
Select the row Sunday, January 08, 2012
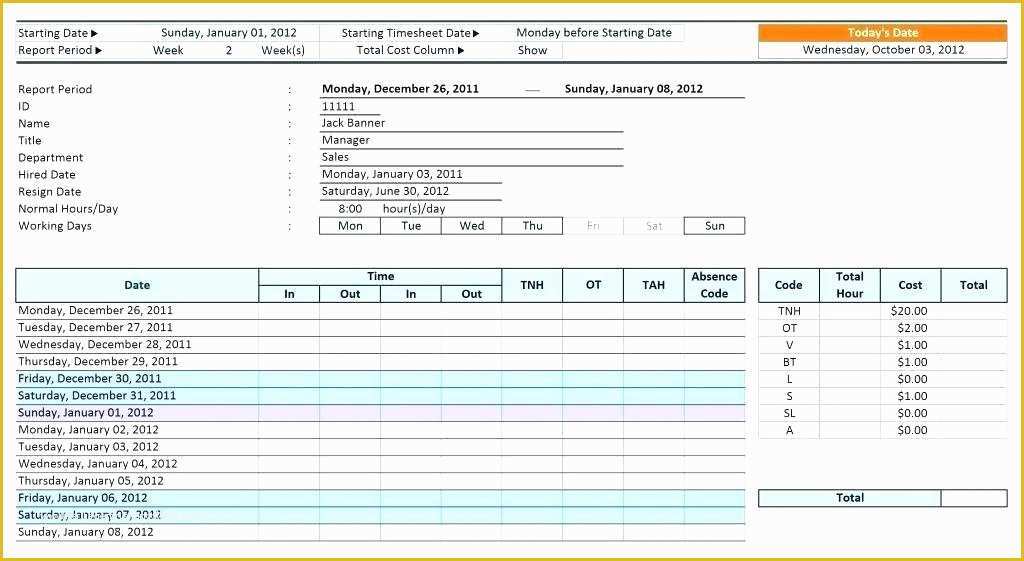[x=381, y=532]
